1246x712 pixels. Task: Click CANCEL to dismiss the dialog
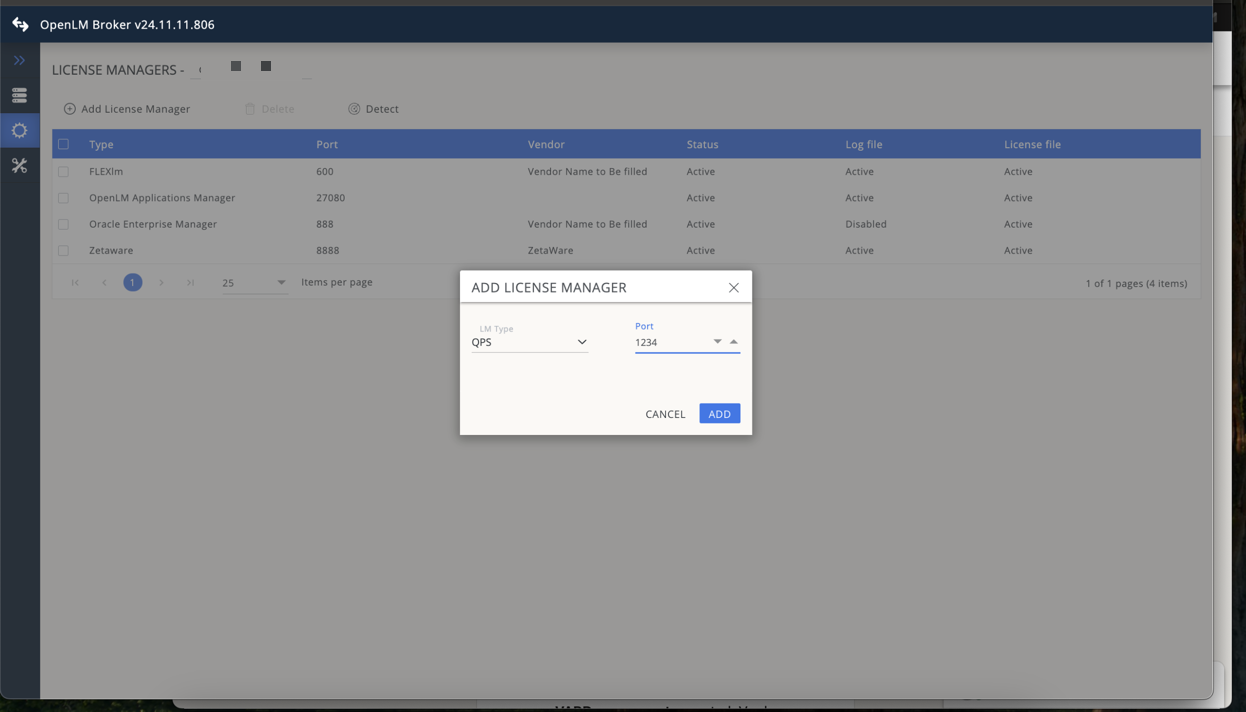pos(664,413)
